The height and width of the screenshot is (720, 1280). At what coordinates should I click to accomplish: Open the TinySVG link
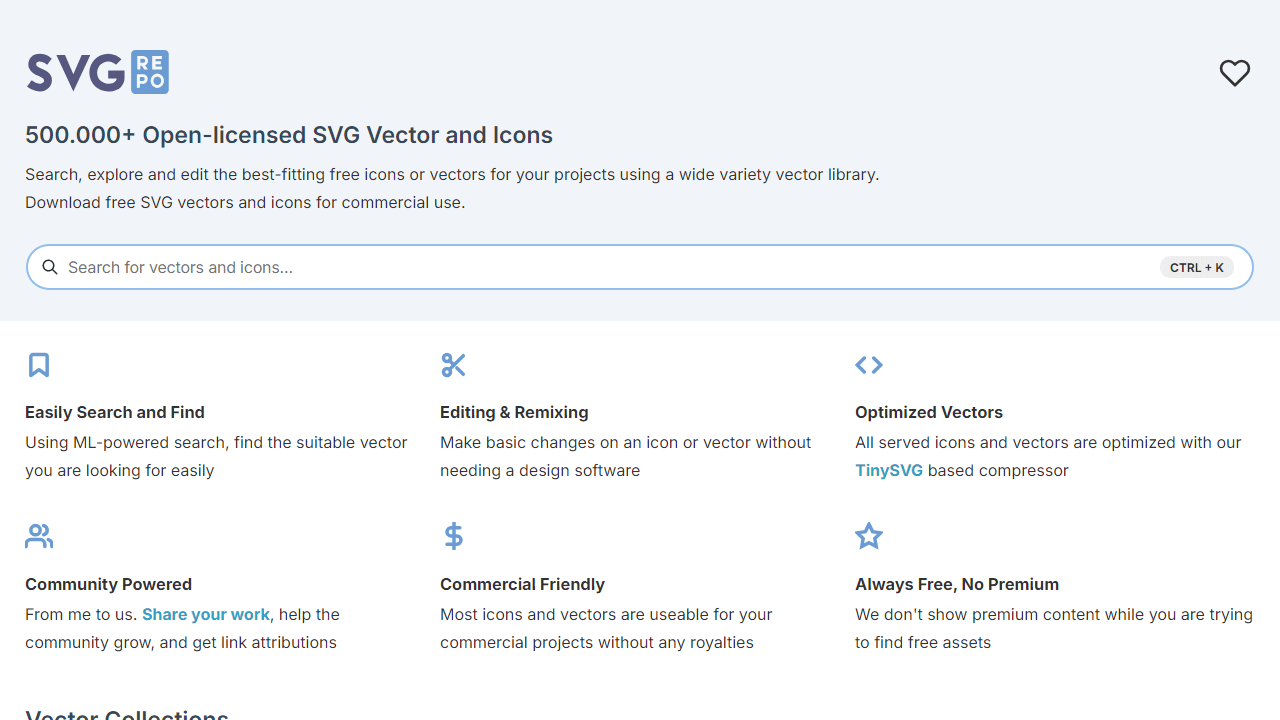click(x=889, y=470)
